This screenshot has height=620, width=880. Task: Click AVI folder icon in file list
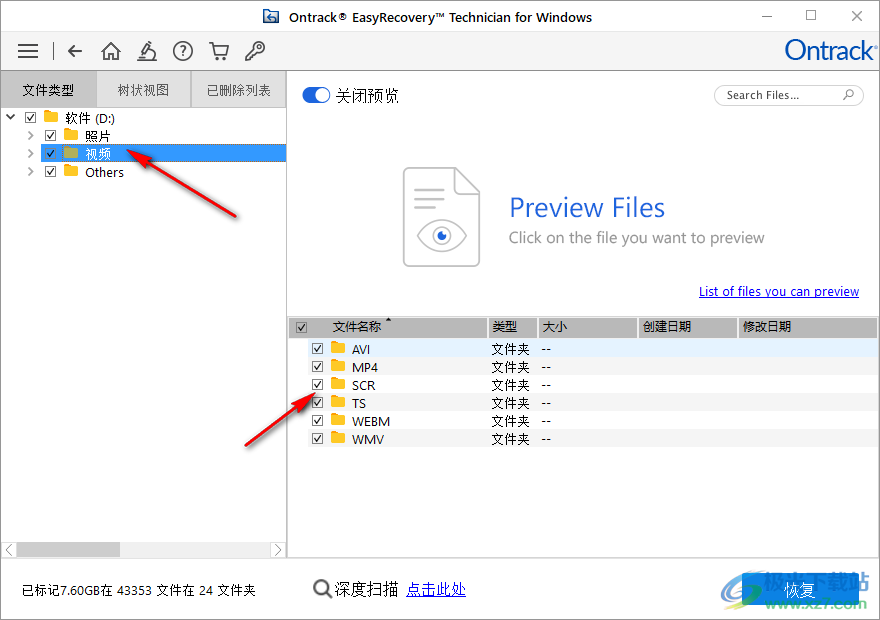(338, 348)
